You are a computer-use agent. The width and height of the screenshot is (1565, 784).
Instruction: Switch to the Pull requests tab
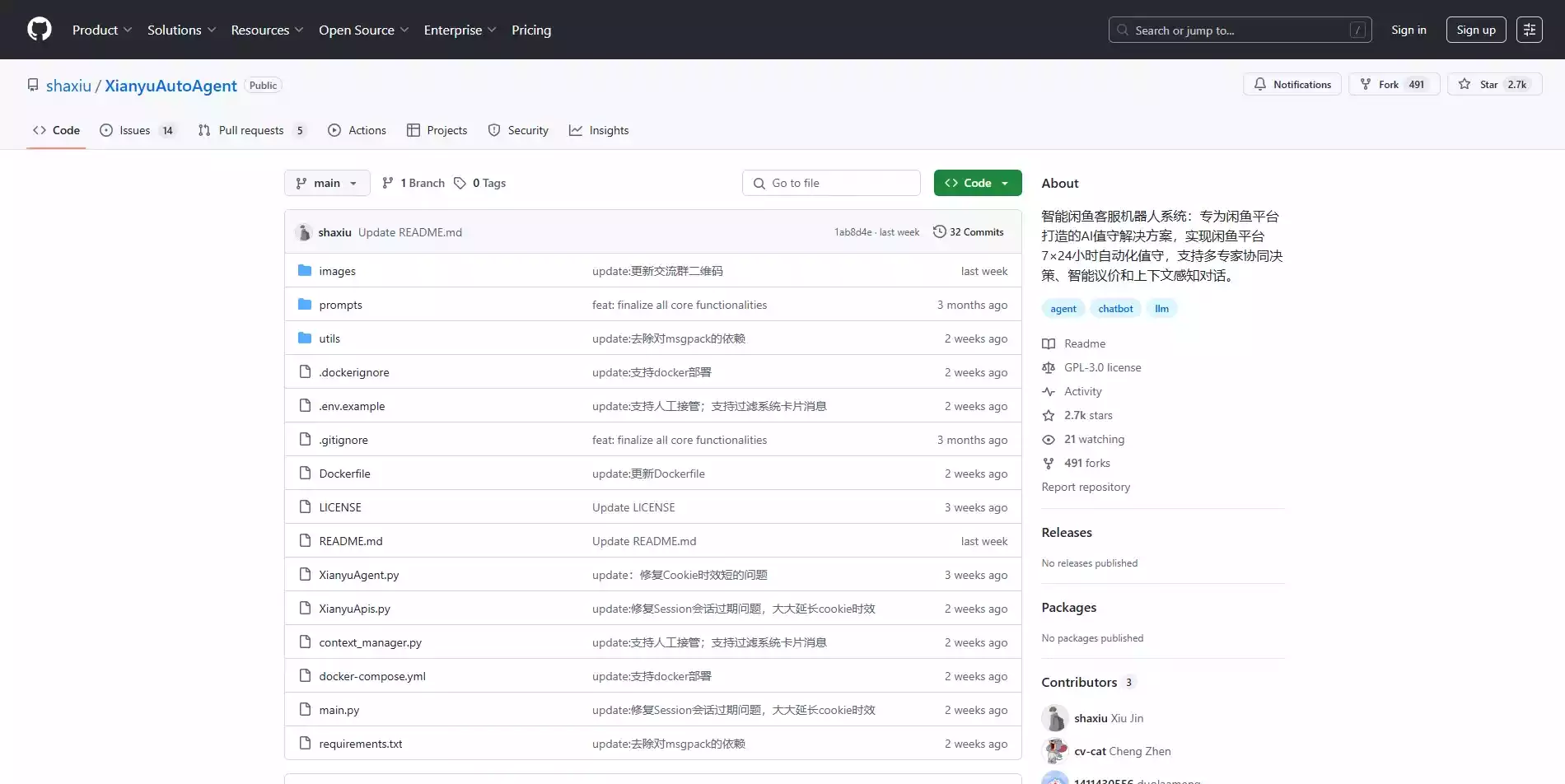point(251,130)
